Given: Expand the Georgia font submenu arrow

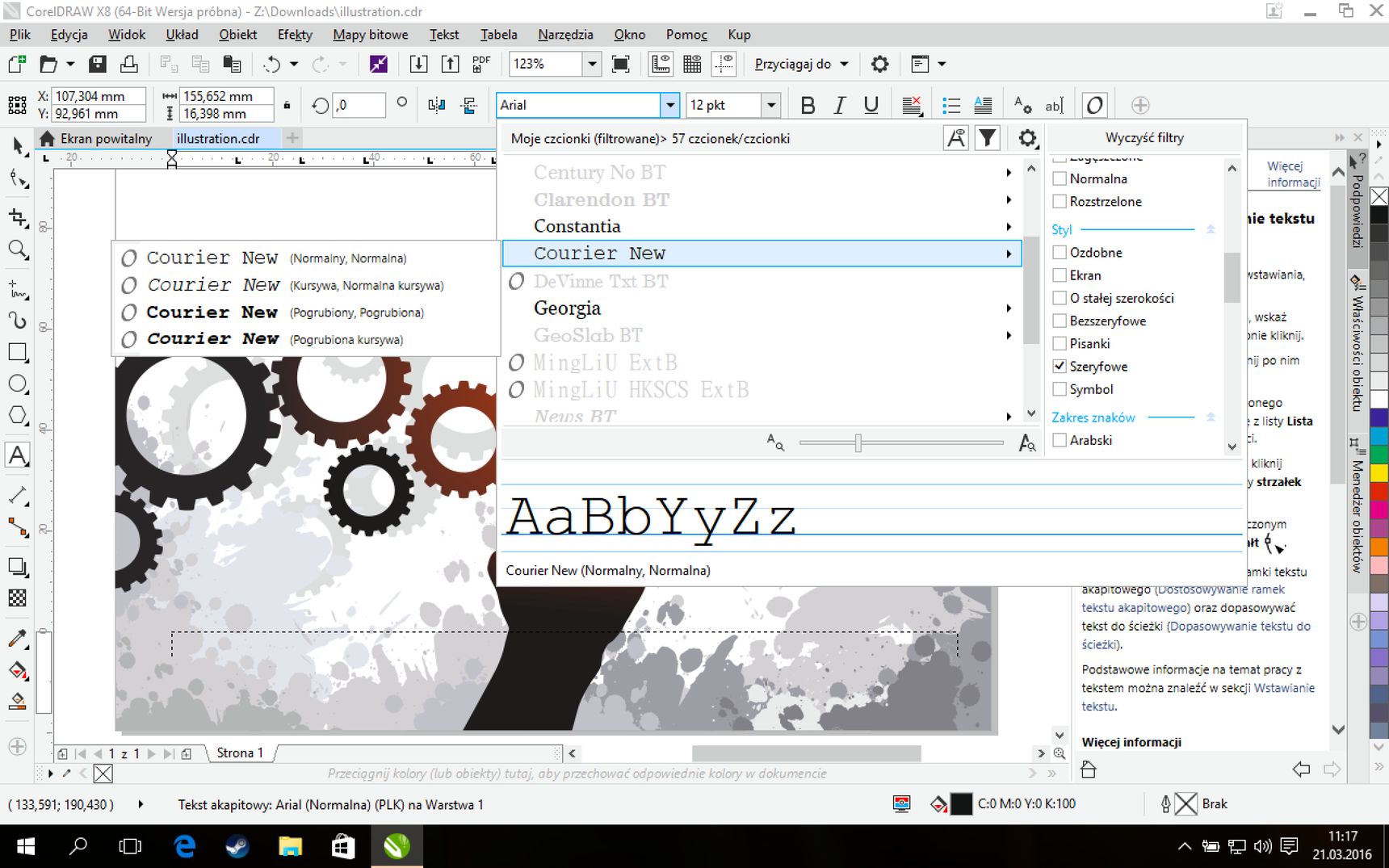Looking at the screenshot, I should (x=1009, y=308).
